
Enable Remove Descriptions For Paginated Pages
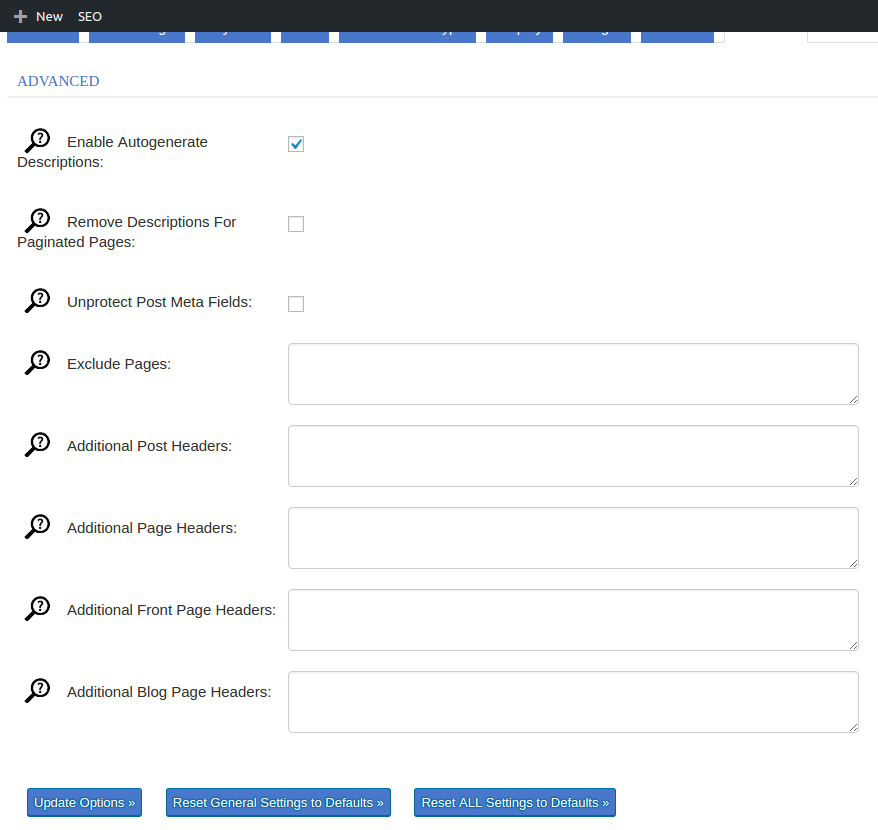(x=295, y=223)
